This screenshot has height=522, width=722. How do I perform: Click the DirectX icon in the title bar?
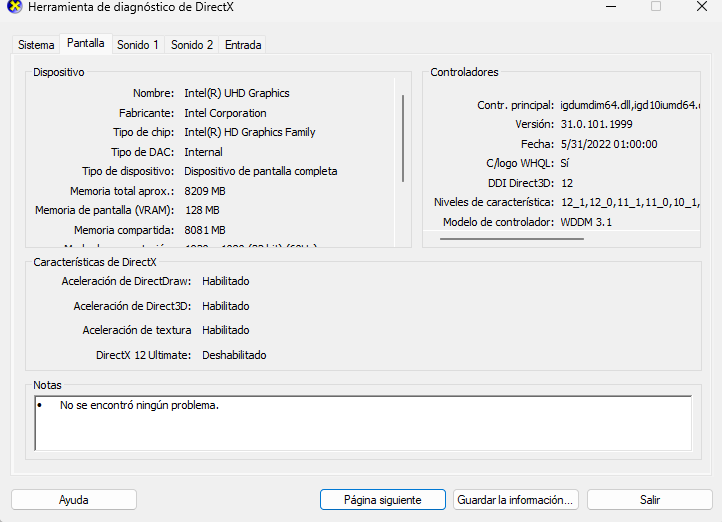14,7
